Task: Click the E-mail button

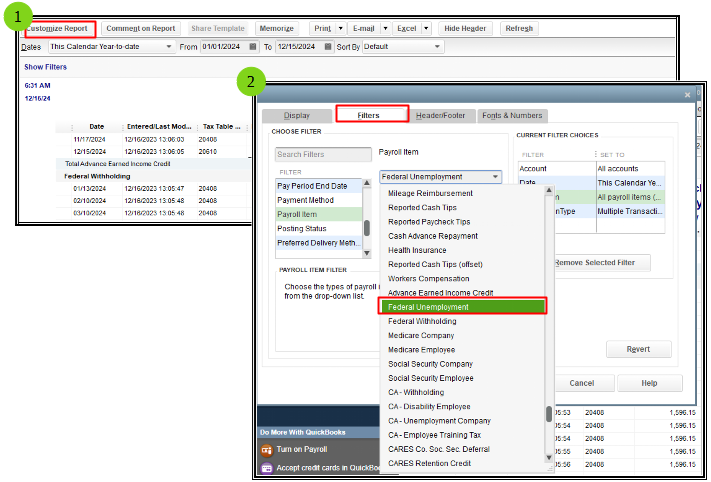Action: (364, 29)
